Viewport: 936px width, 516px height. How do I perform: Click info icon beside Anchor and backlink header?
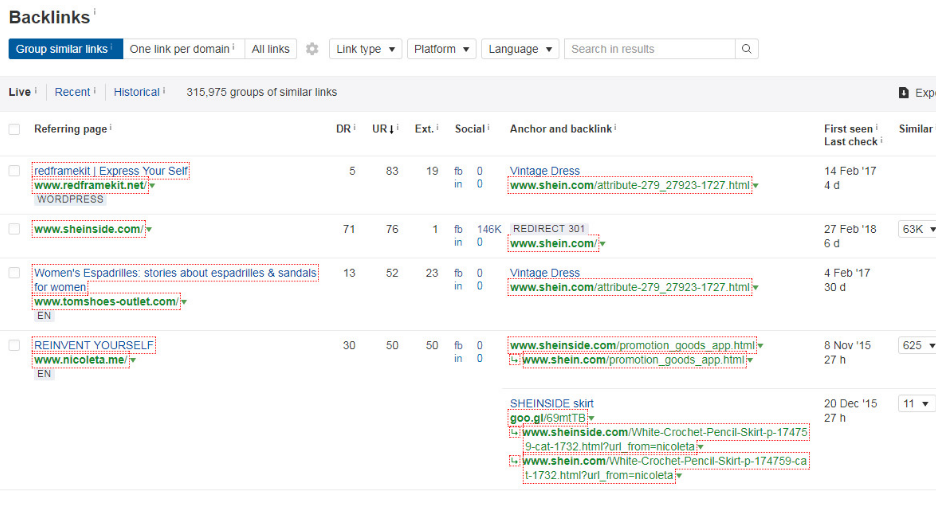pos(615,127)
